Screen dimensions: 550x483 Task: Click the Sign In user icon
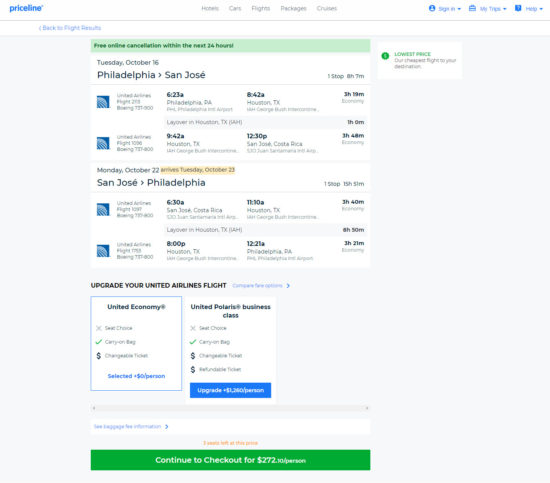coord(432,8)
